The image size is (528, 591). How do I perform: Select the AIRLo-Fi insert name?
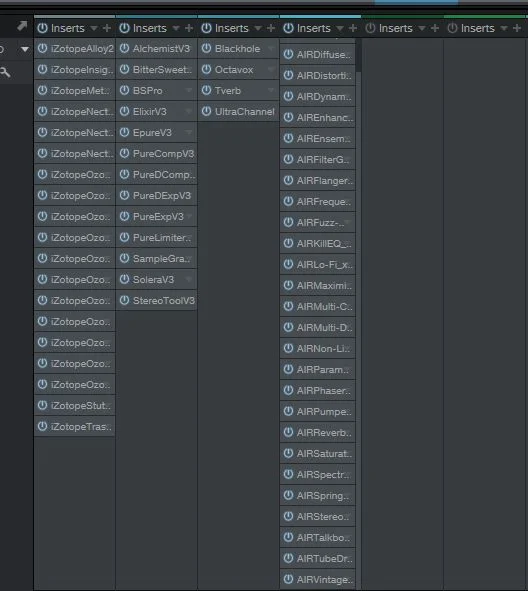(324, 265)
